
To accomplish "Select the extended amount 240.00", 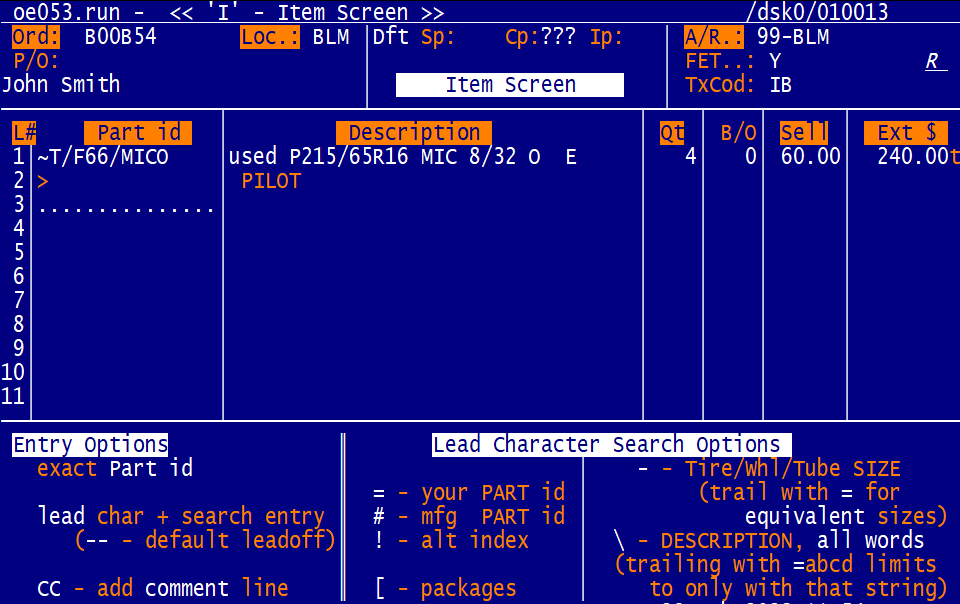I will coord(912,157).
